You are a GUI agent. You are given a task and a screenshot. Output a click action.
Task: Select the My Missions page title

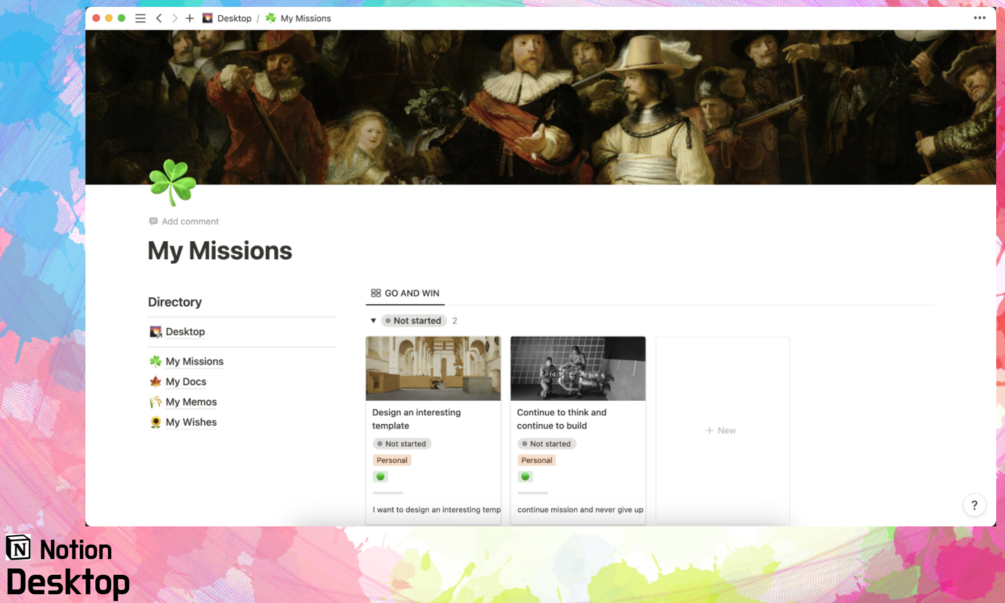(220, 251)
